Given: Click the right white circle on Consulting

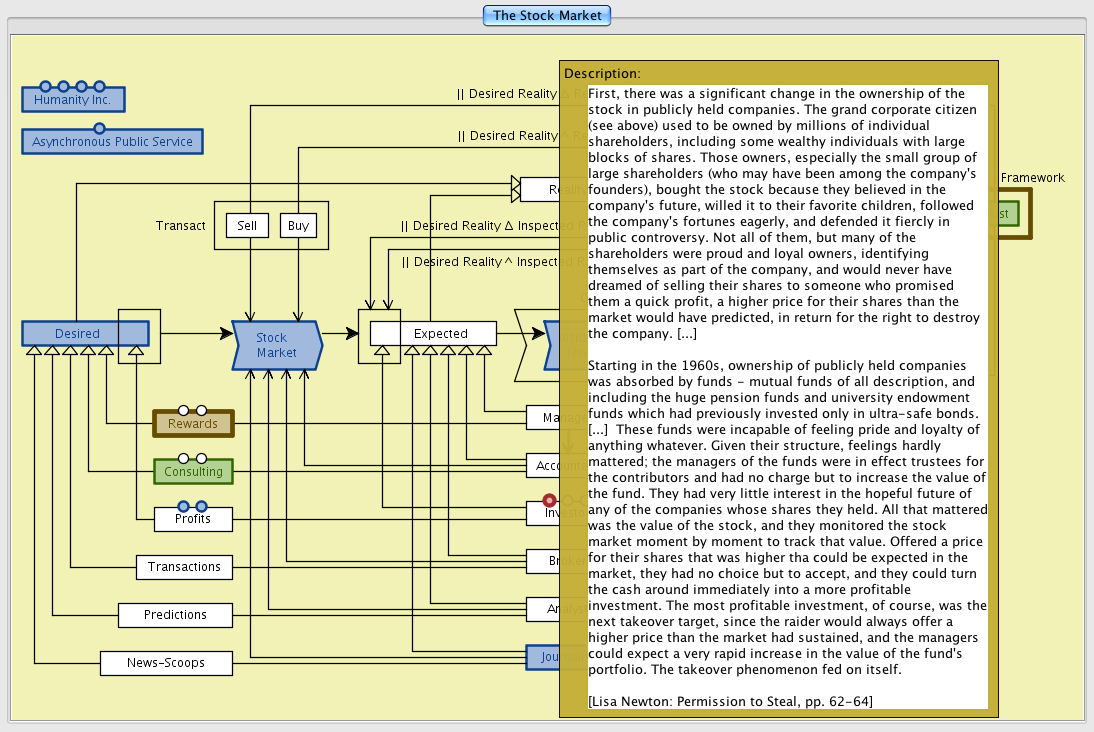Looking at the screenshot, I should click(x=201, y=458).
